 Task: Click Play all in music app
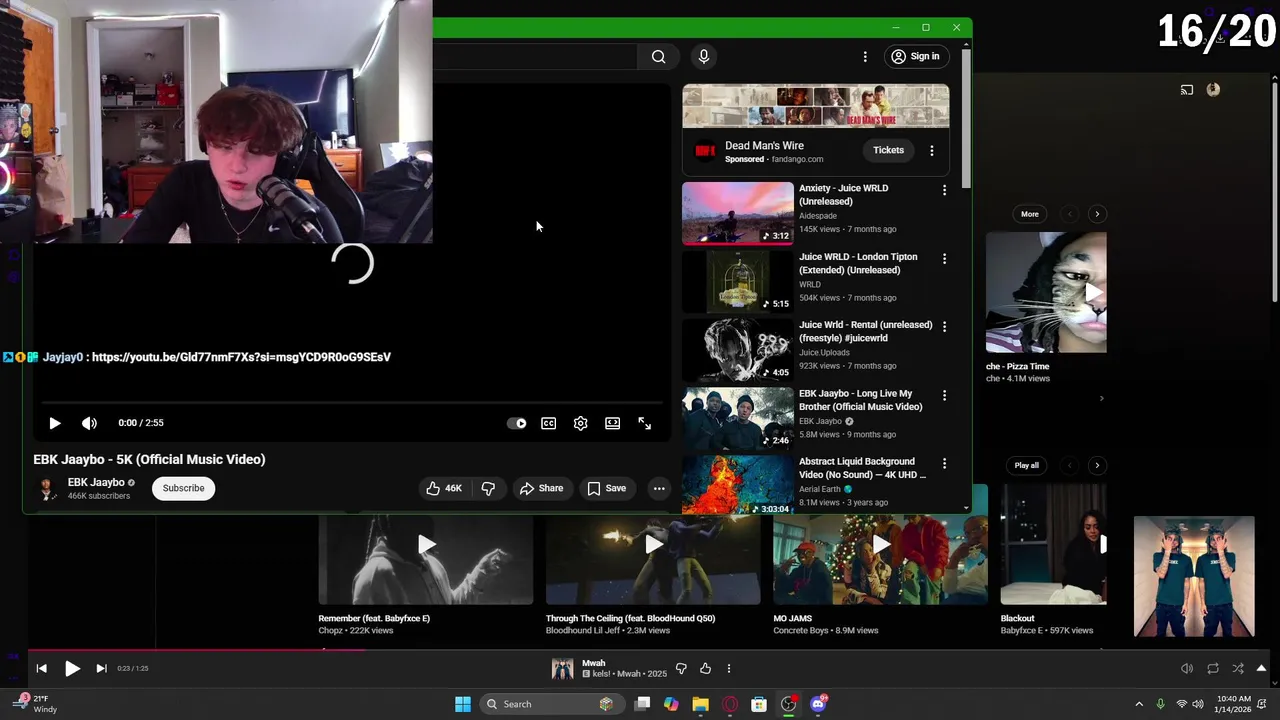(x=1027, y=465)
